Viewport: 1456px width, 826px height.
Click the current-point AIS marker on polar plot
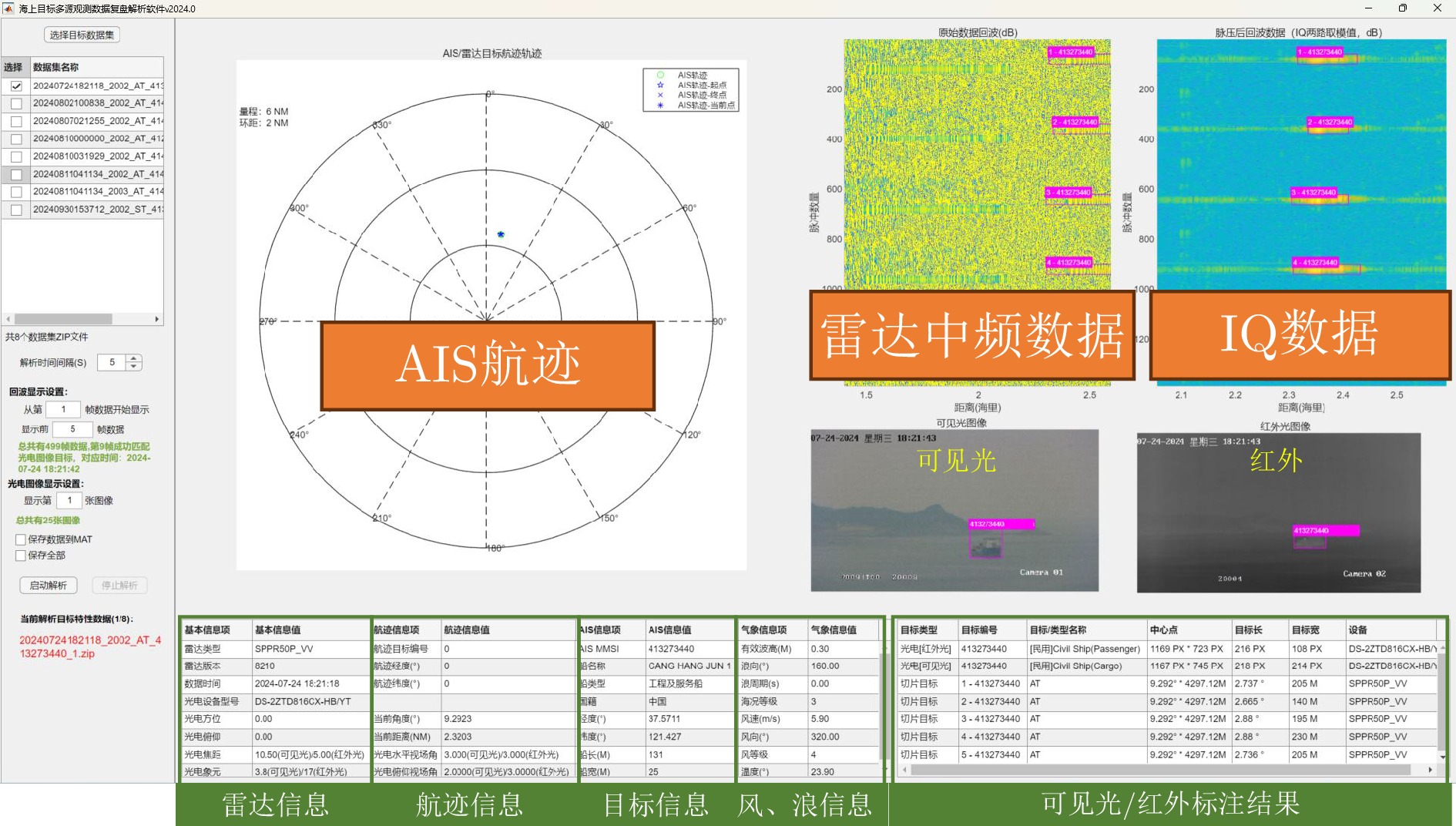[501, 234]
